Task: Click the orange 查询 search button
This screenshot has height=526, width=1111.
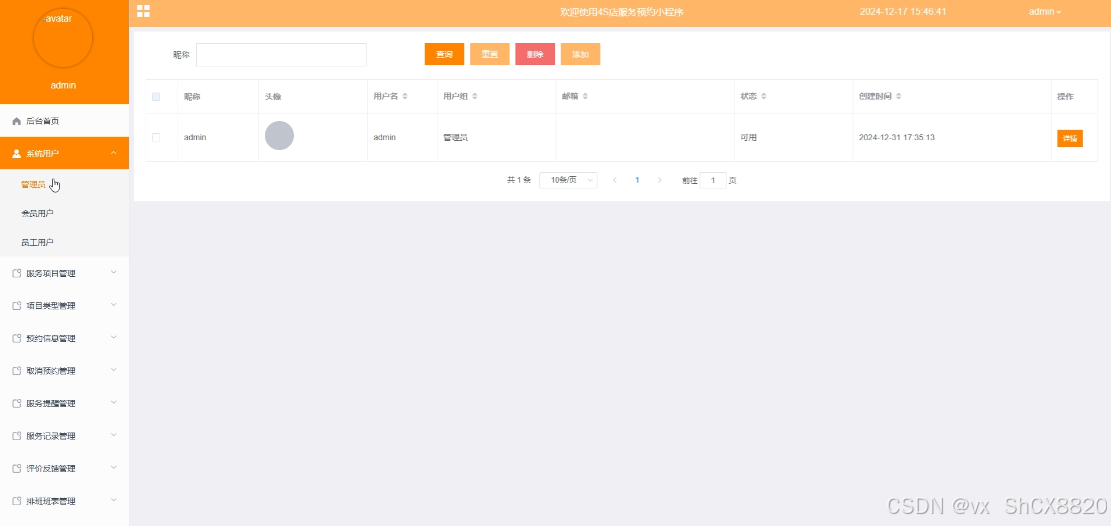Action: [444, 55]
